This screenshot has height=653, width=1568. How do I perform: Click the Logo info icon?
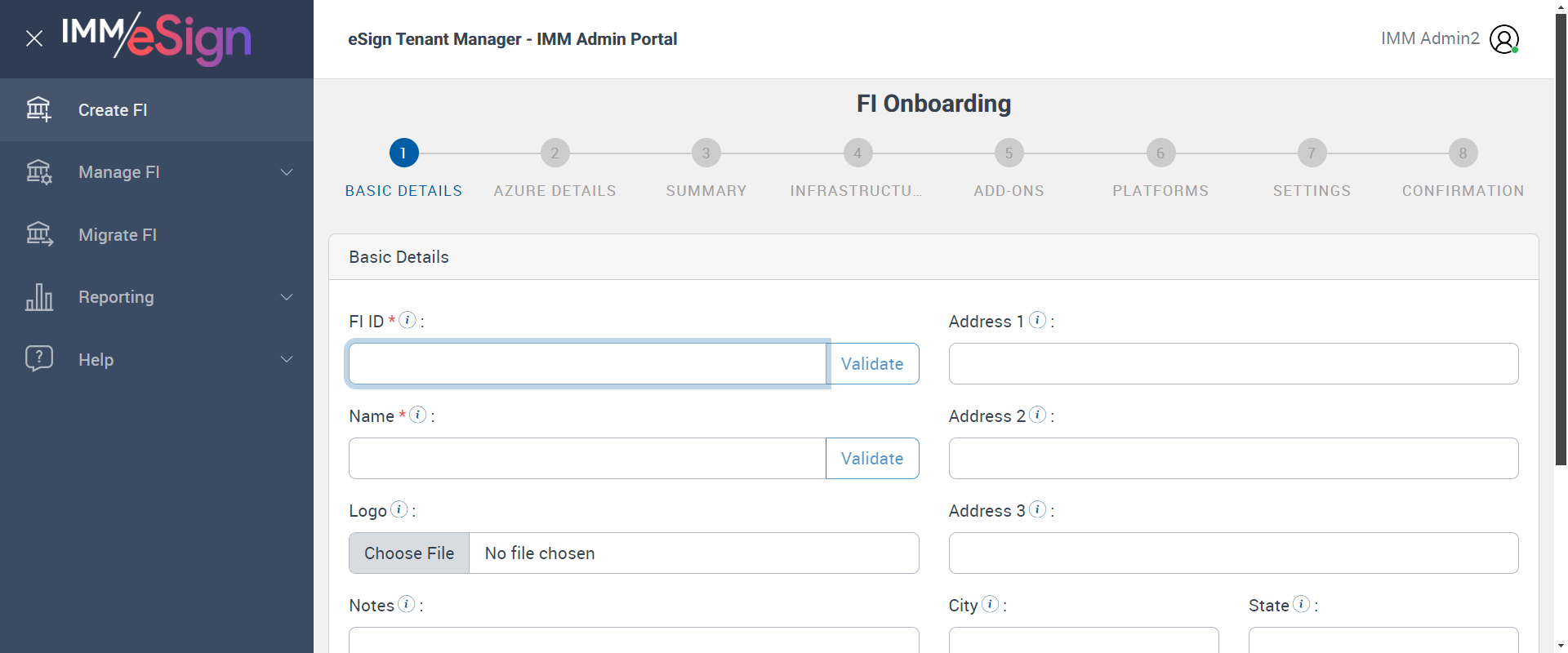click(399, 509)
